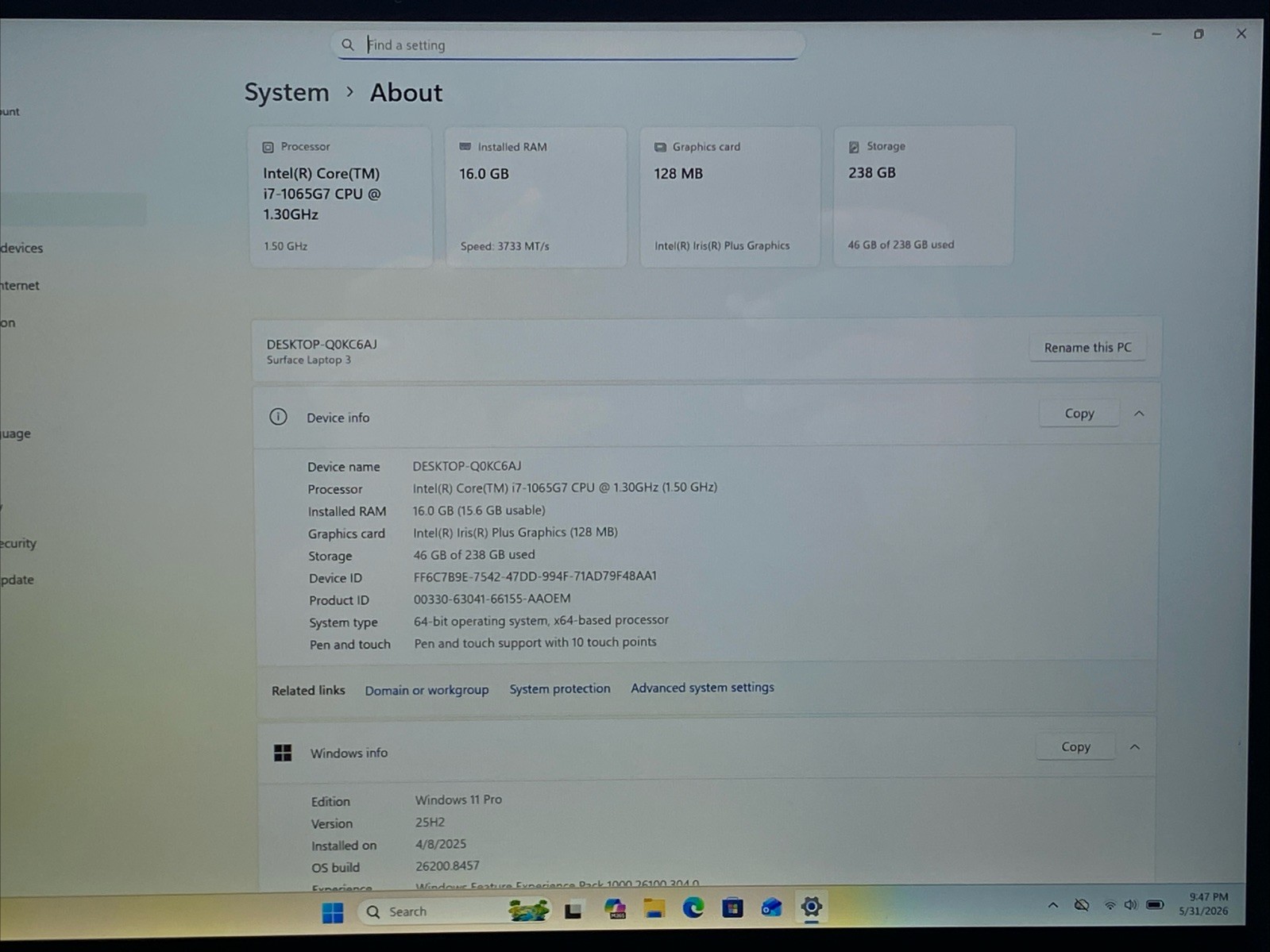Select the Product ID value 00330-63041-66155-AAOEM

492,599
